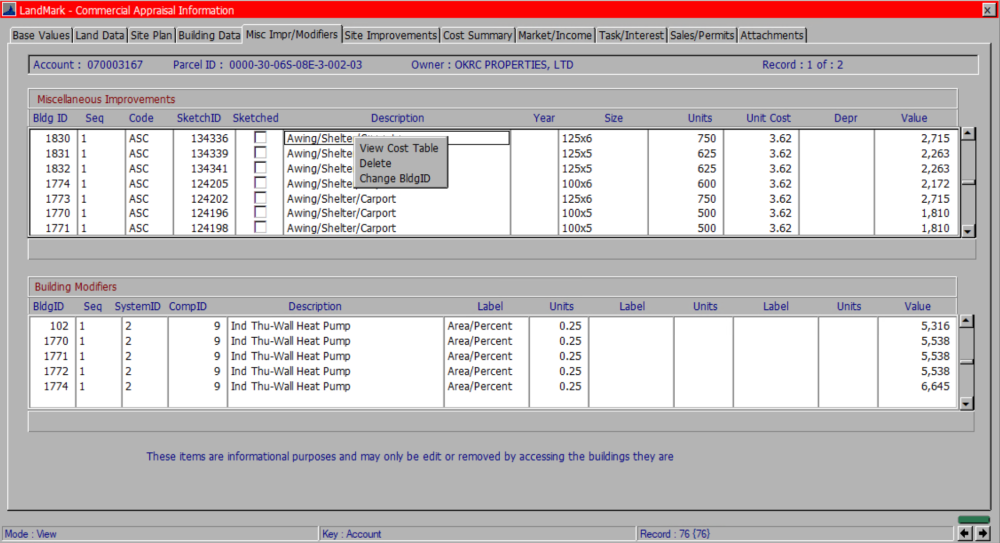Toggle Sketched checkbox for SketchID 124198

[260, 227]
